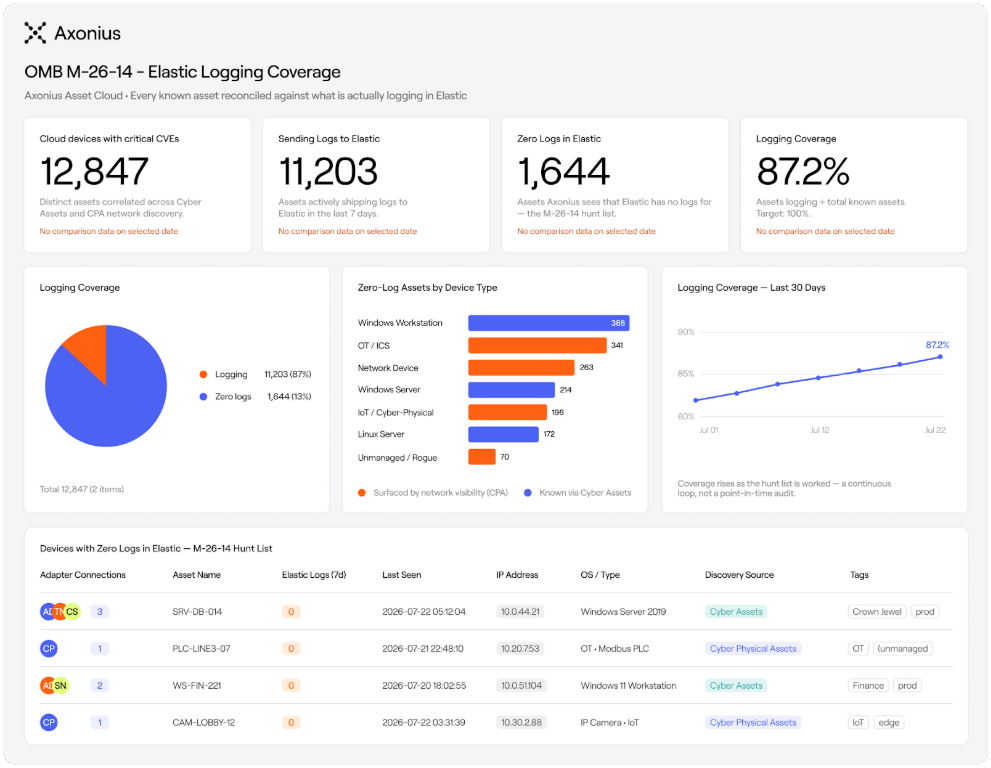Click CP adapter icon for PLC-LINE3-07

(49, 649)
